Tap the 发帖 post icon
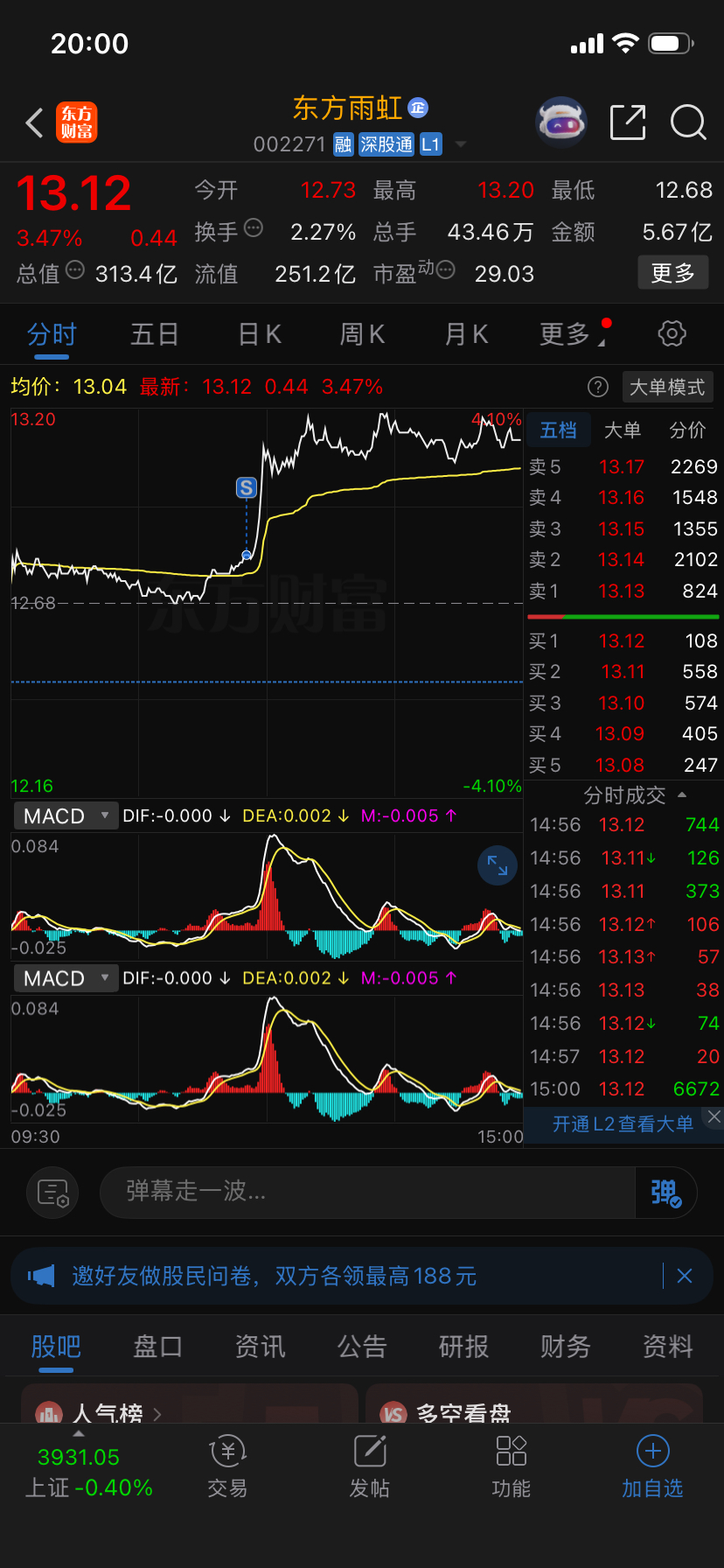This screenshot has width=724, height=1568. [370, 1466]
